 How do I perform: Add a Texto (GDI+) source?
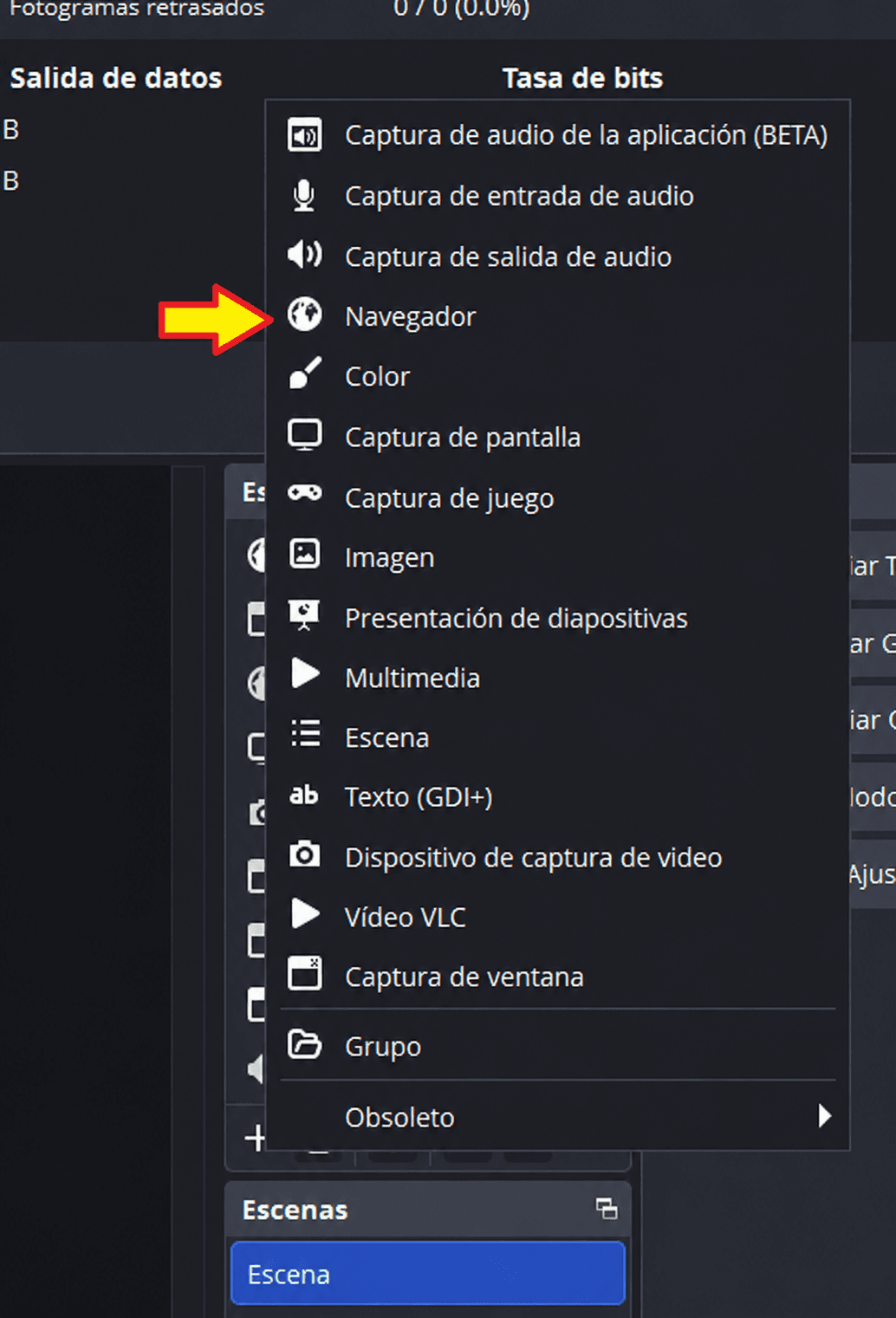(557, 797)
